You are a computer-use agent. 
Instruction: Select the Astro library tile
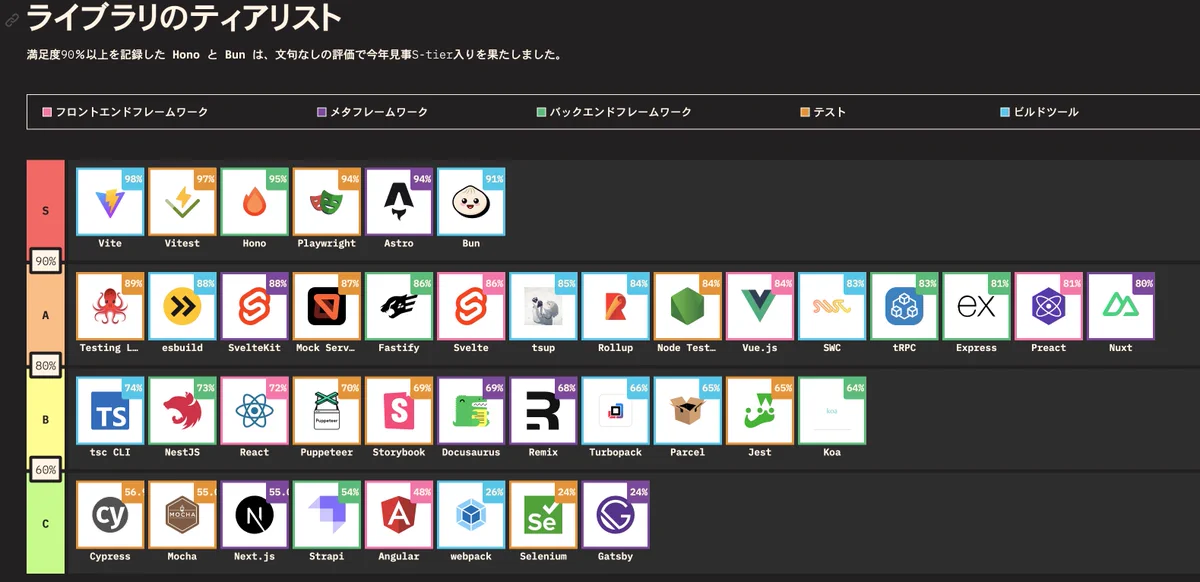click(399, 202)
